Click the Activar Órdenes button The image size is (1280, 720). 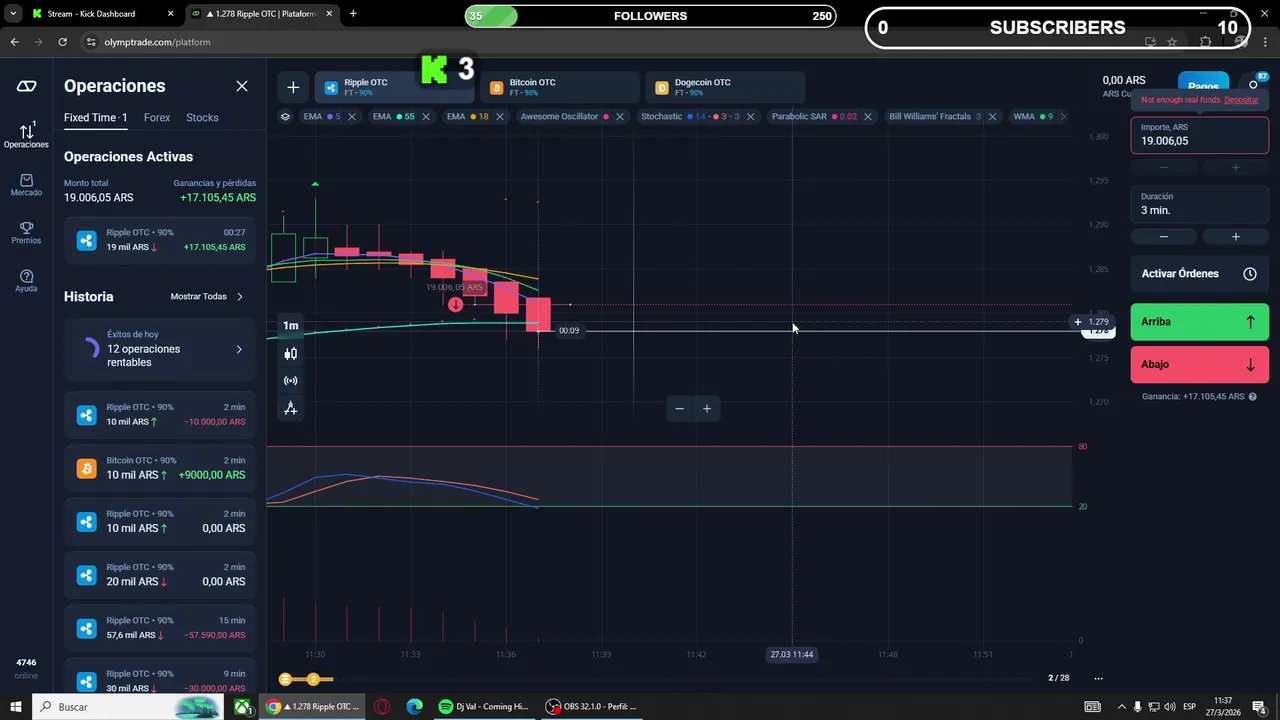pyautogui.click(x=1199, y=274)
